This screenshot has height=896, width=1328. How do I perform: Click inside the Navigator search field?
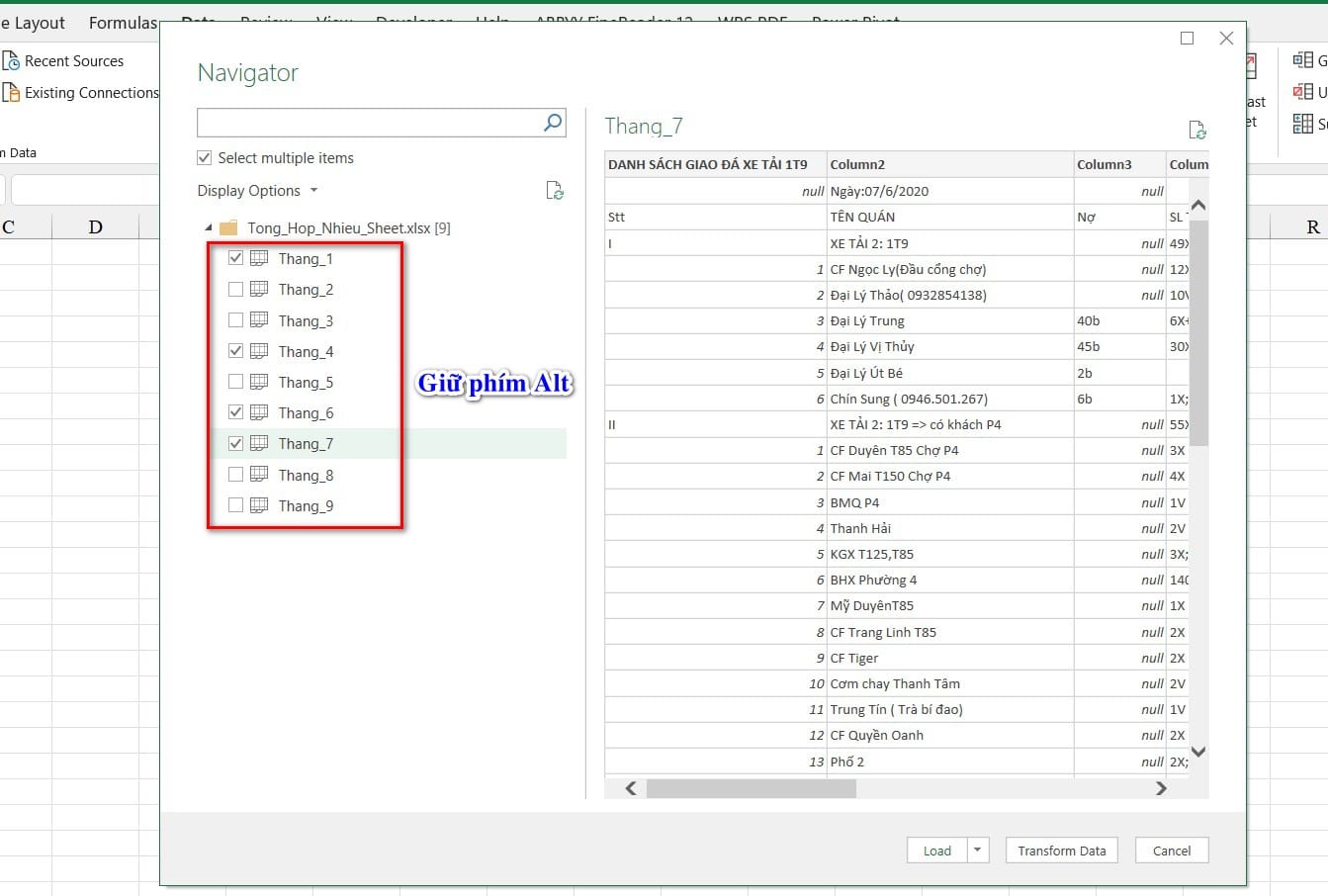coord(368,123)
